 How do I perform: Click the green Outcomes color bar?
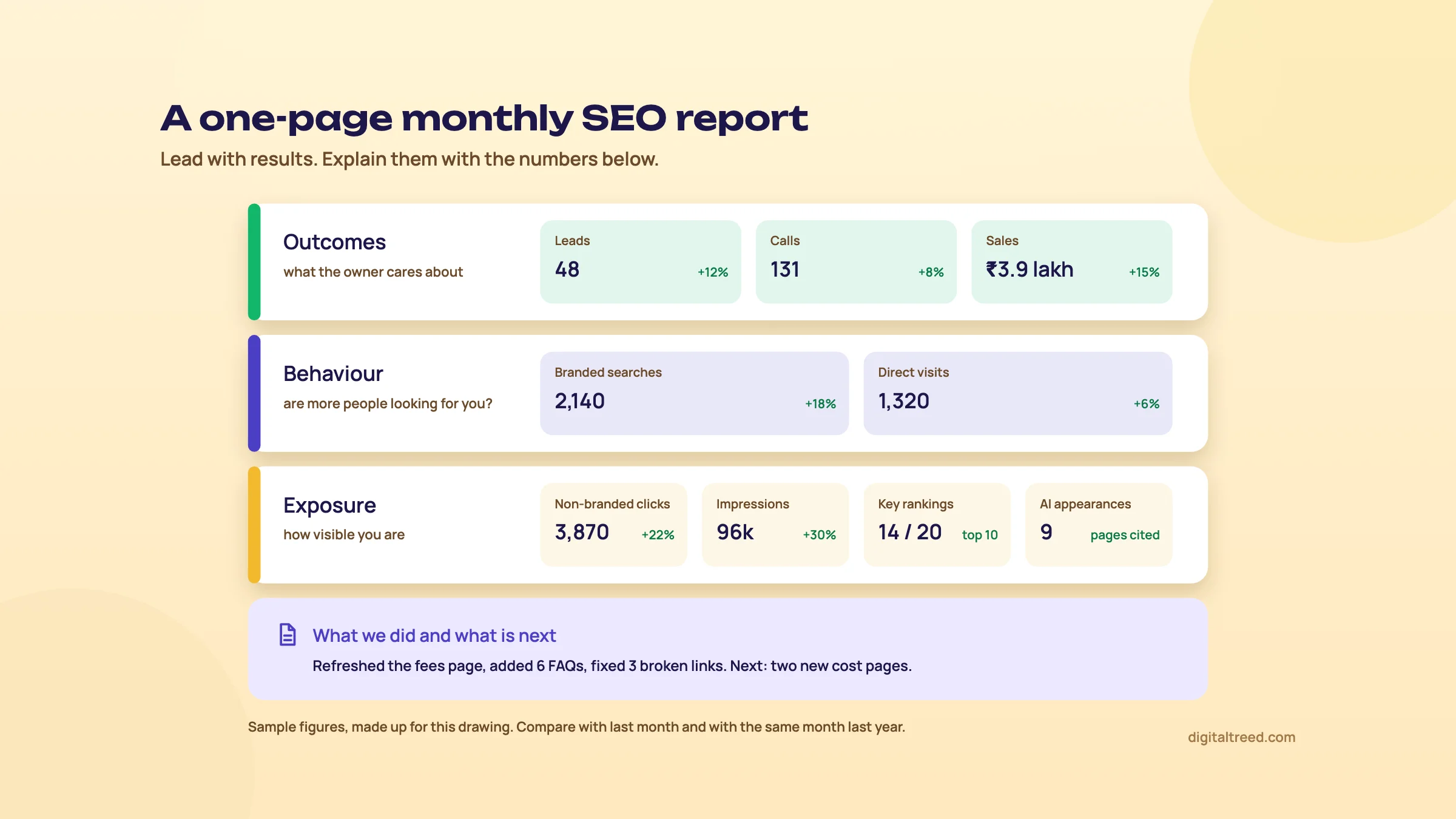(254, 261)
